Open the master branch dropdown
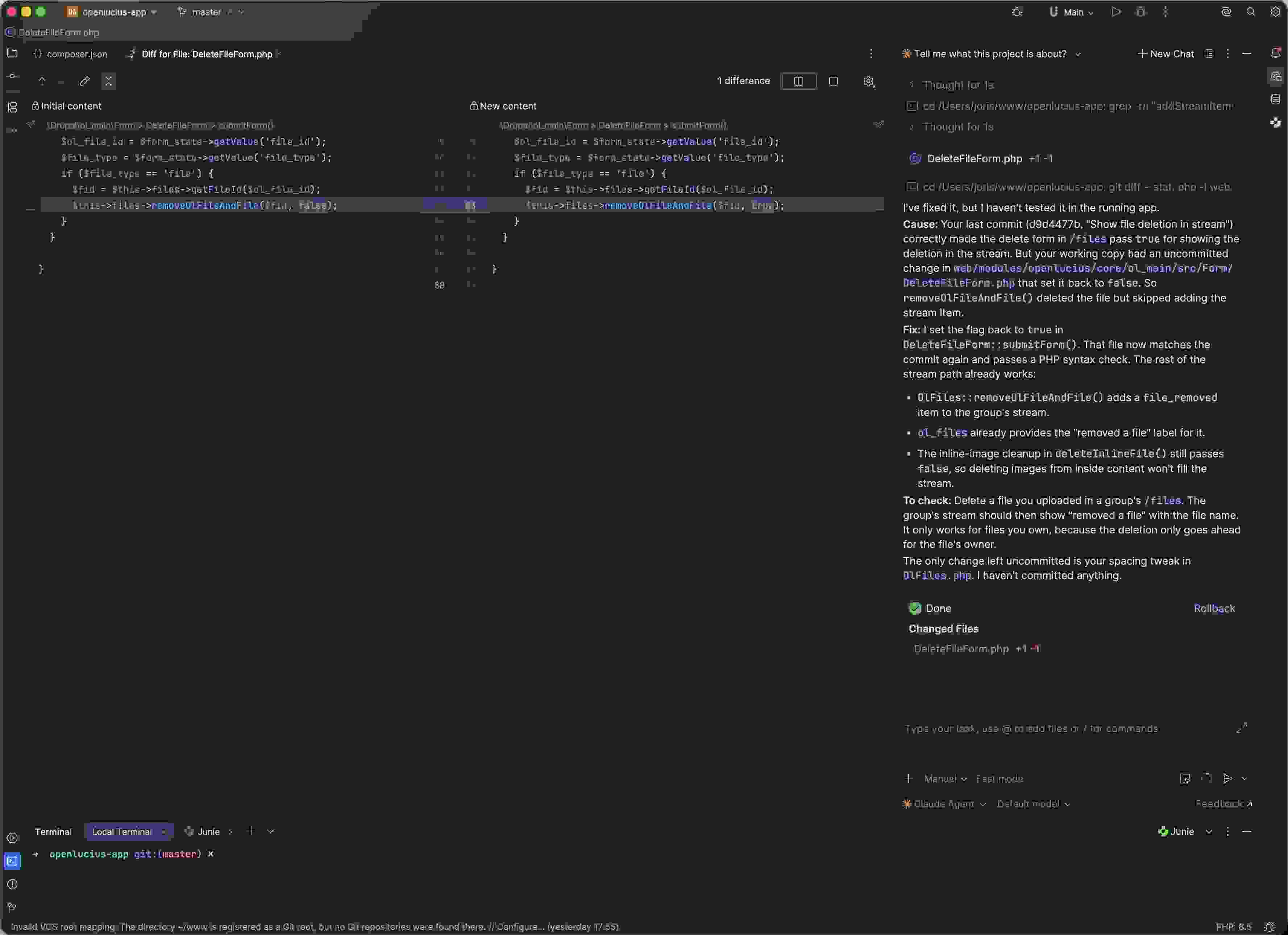 (210, 12)
